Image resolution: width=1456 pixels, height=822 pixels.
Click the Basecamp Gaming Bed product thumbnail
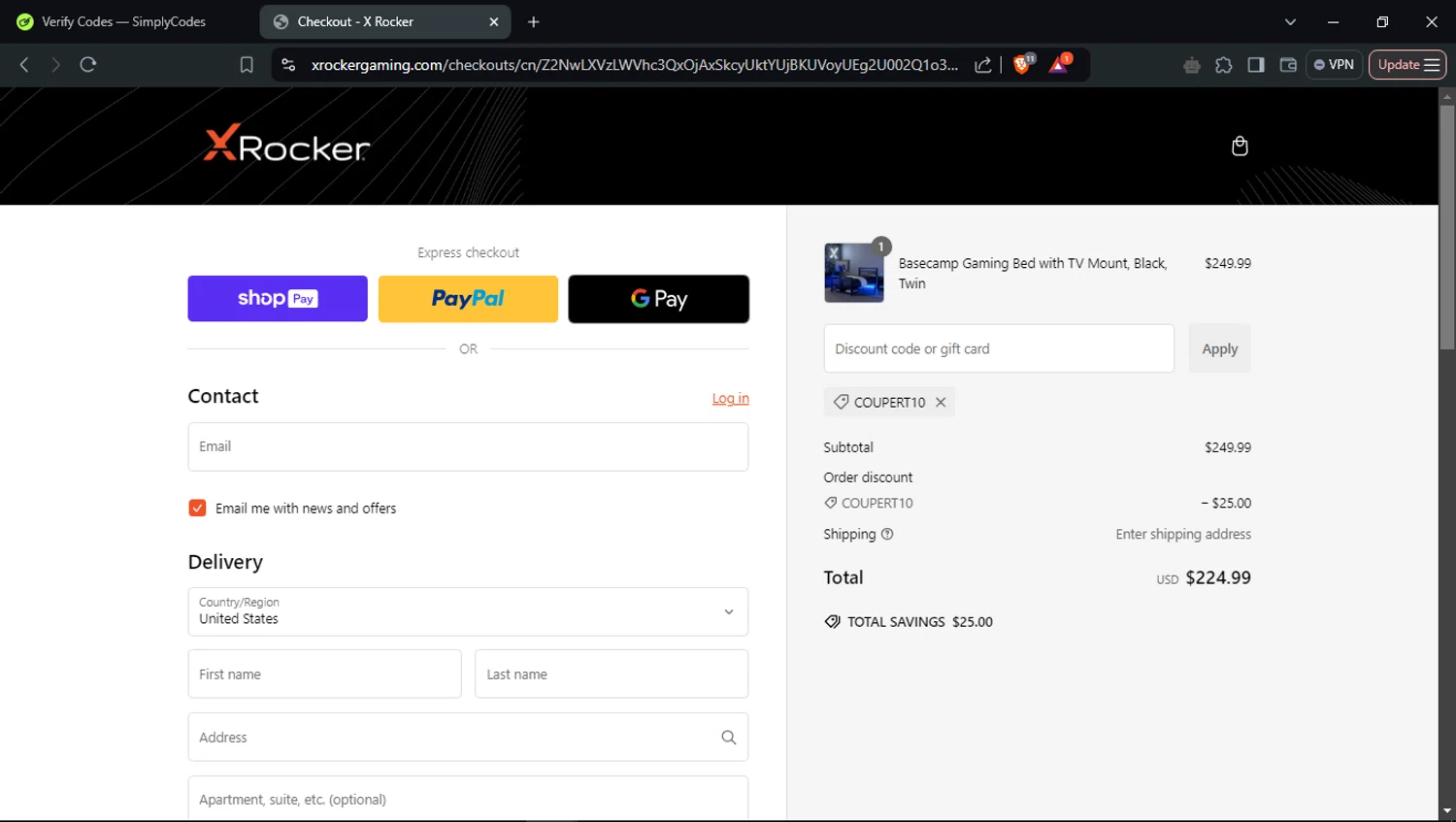pos(854,273)
